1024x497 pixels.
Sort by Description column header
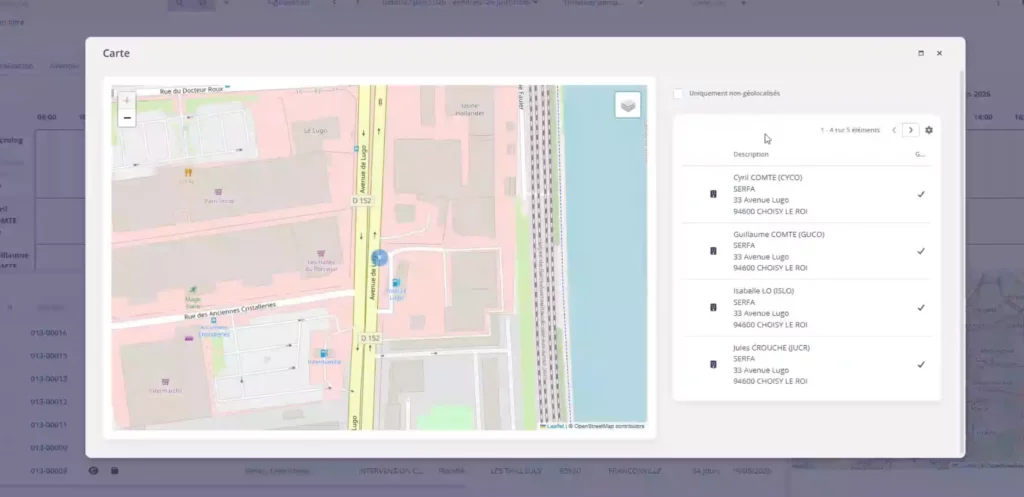[x=751, y=155]
